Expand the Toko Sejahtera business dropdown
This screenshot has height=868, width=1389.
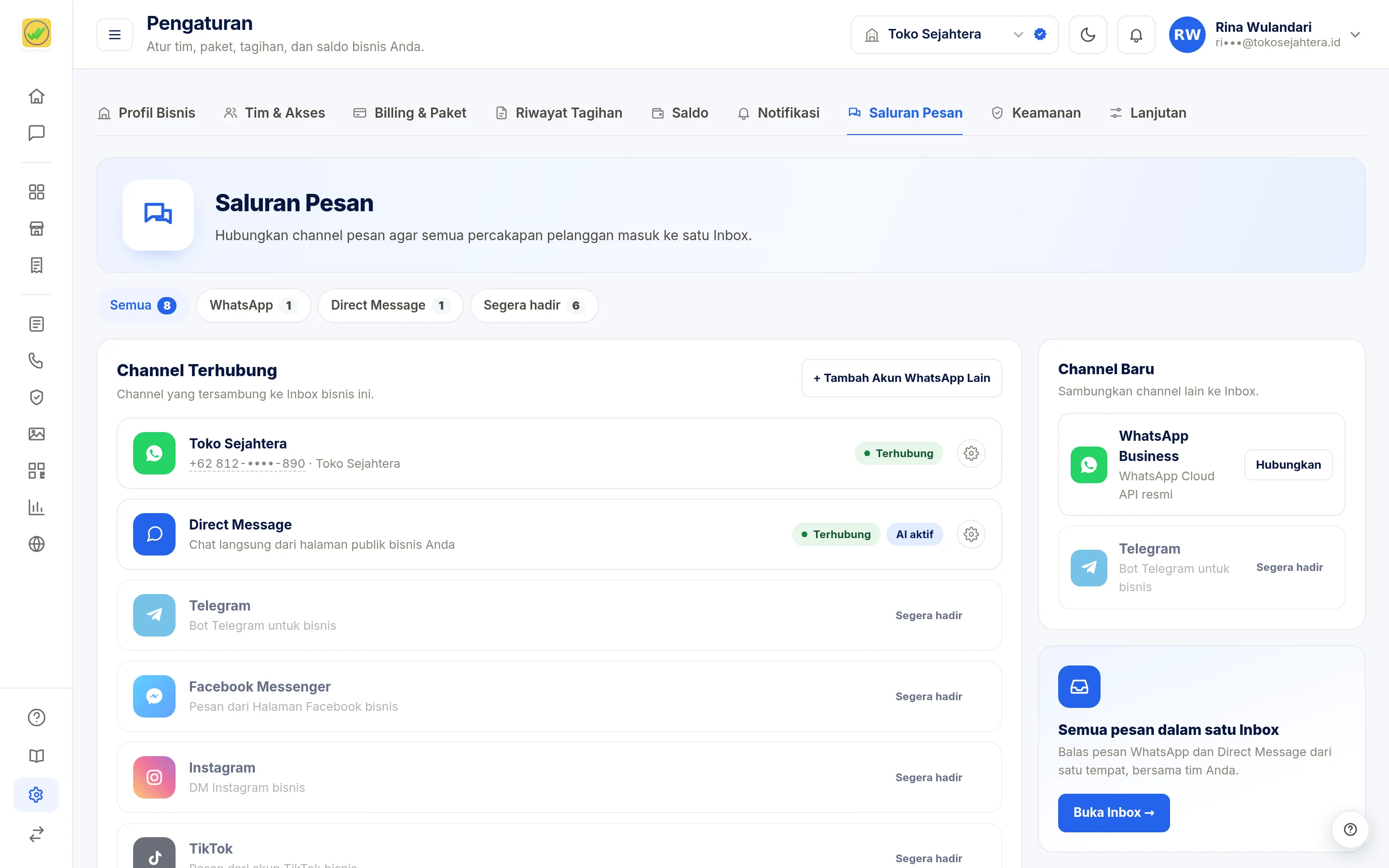pyautogui.click(x=954, y=35)
